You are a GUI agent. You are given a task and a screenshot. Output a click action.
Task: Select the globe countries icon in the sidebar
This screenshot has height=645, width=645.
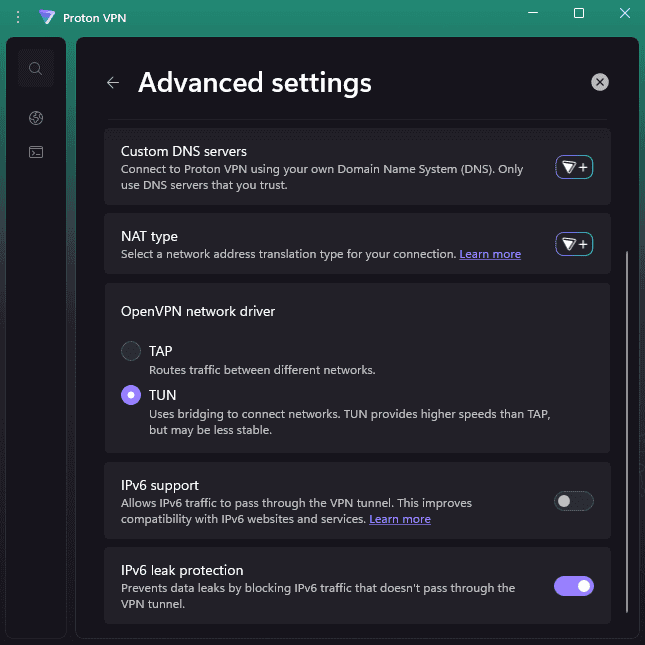tap(36, 119)
